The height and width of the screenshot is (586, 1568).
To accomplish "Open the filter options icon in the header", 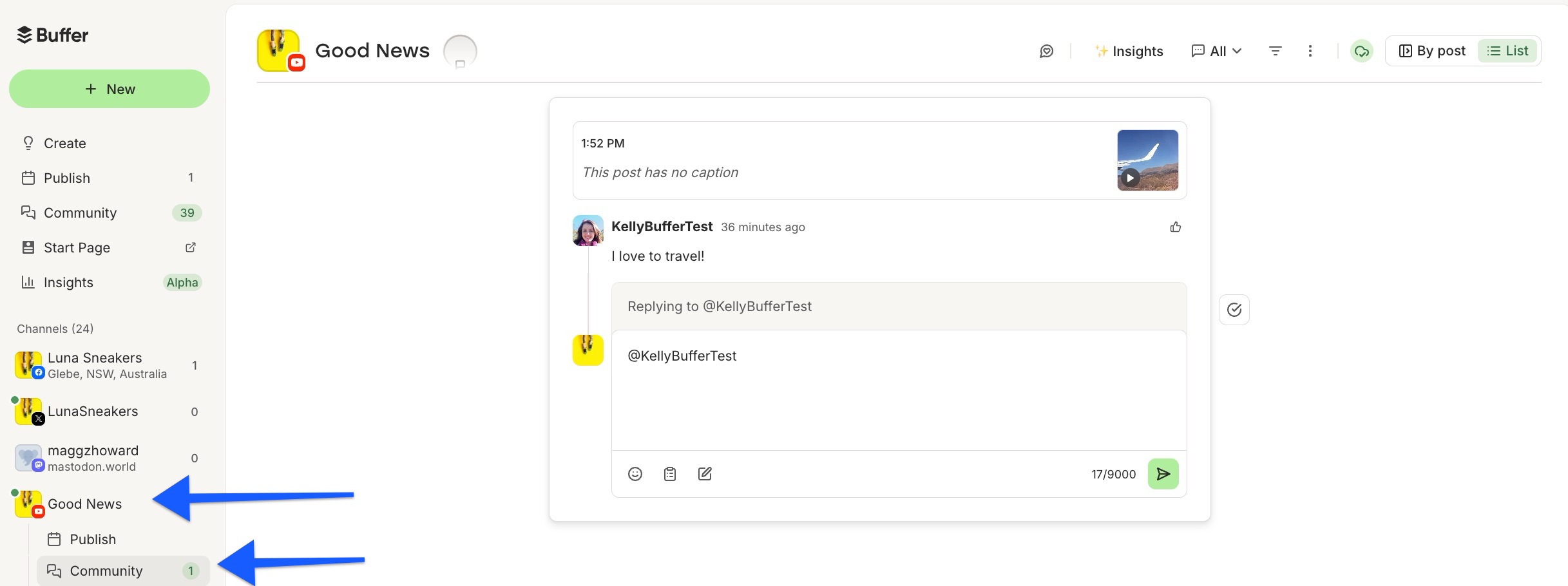I will [1275, 51].
